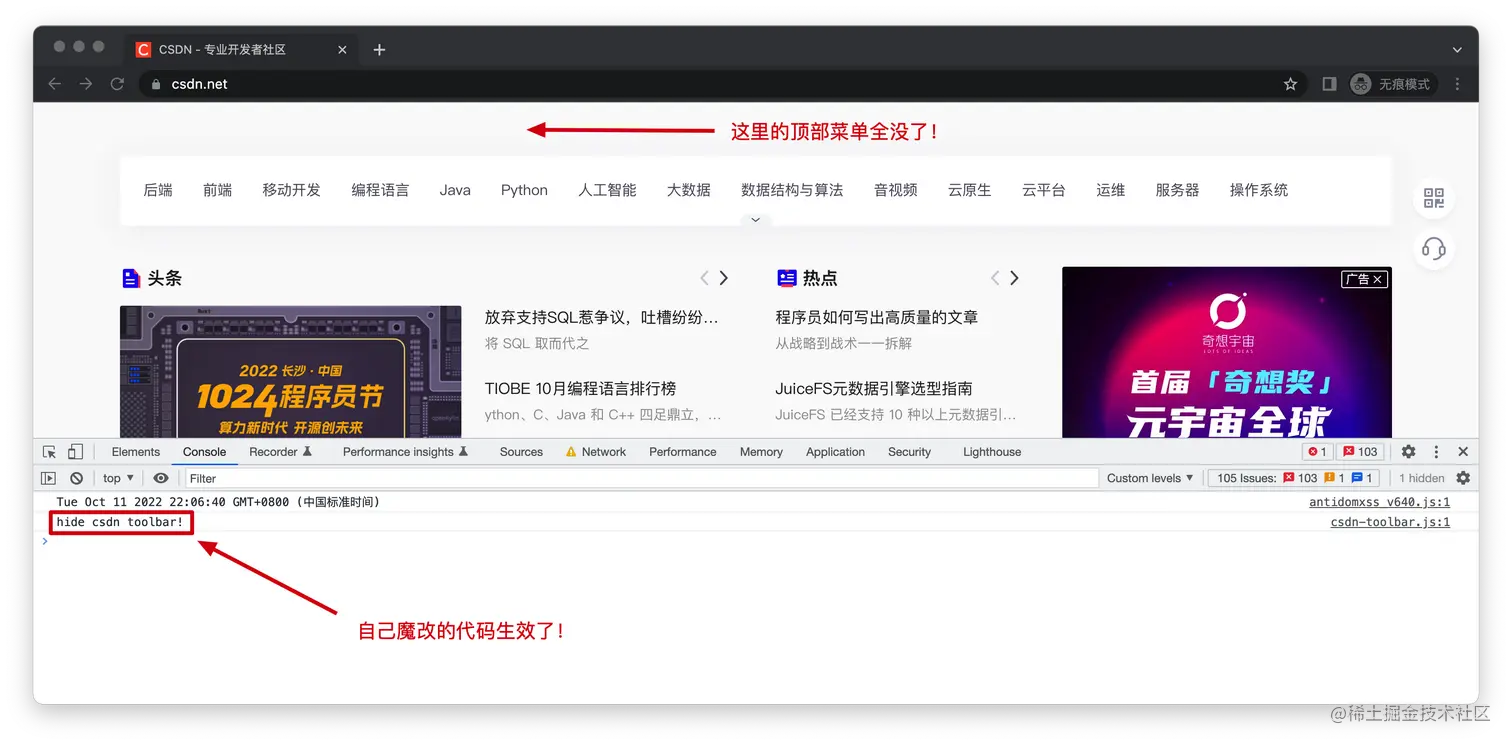Clear the console
Screen dimensions: 1512x745
(x=76, y=478)
